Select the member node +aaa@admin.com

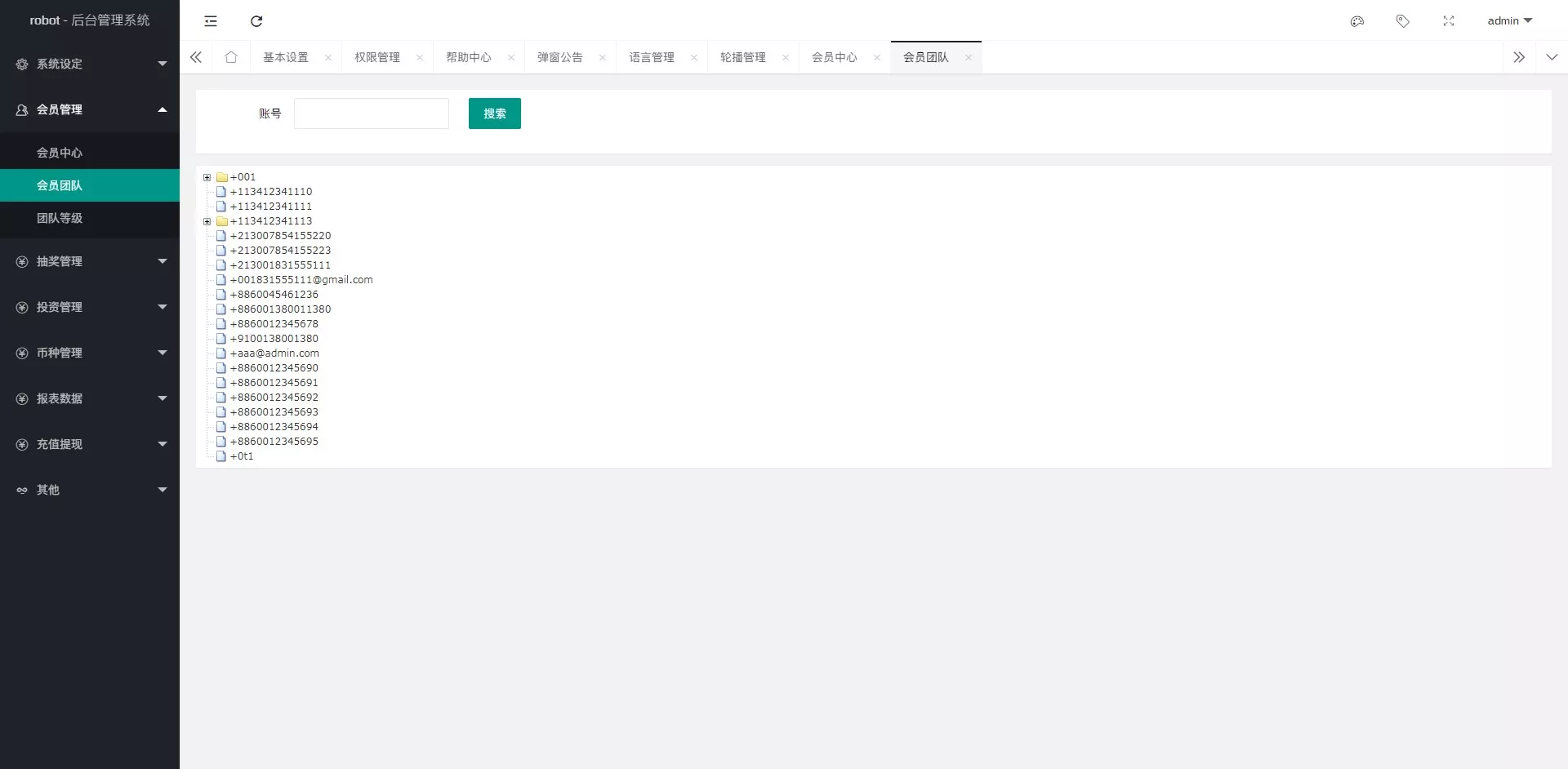pyautogui.click(x=274, y=353)
